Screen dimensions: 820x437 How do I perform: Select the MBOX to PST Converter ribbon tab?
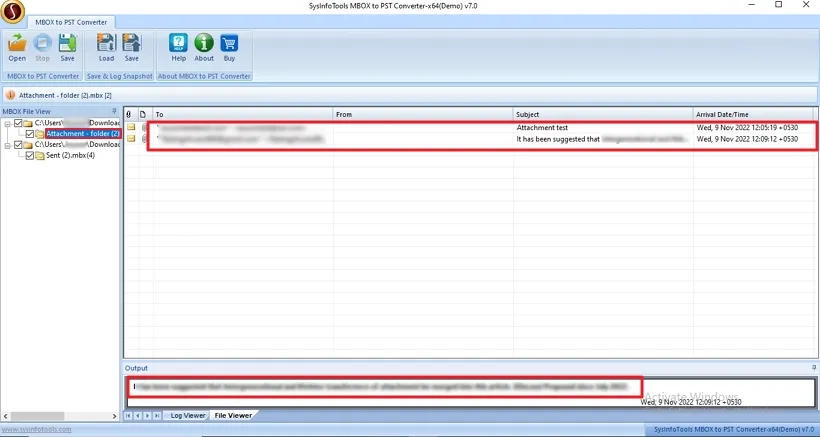(71, 22)
